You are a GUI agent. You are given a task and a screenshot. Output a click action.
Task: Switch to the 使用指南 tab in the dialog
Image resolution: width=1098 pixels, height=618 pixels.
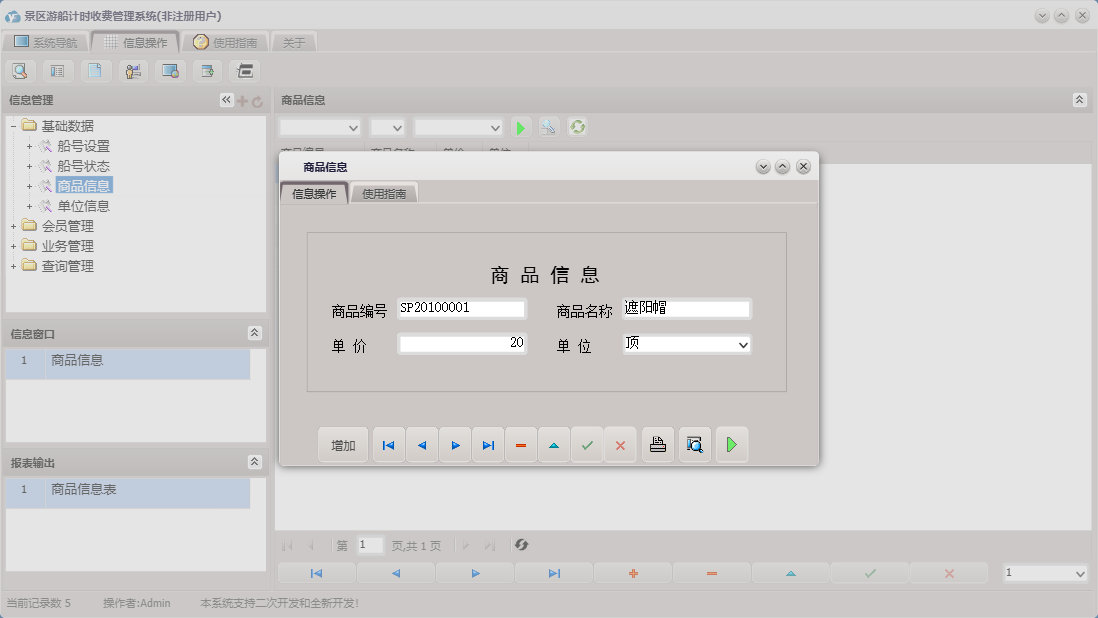(x=386, y=192)
